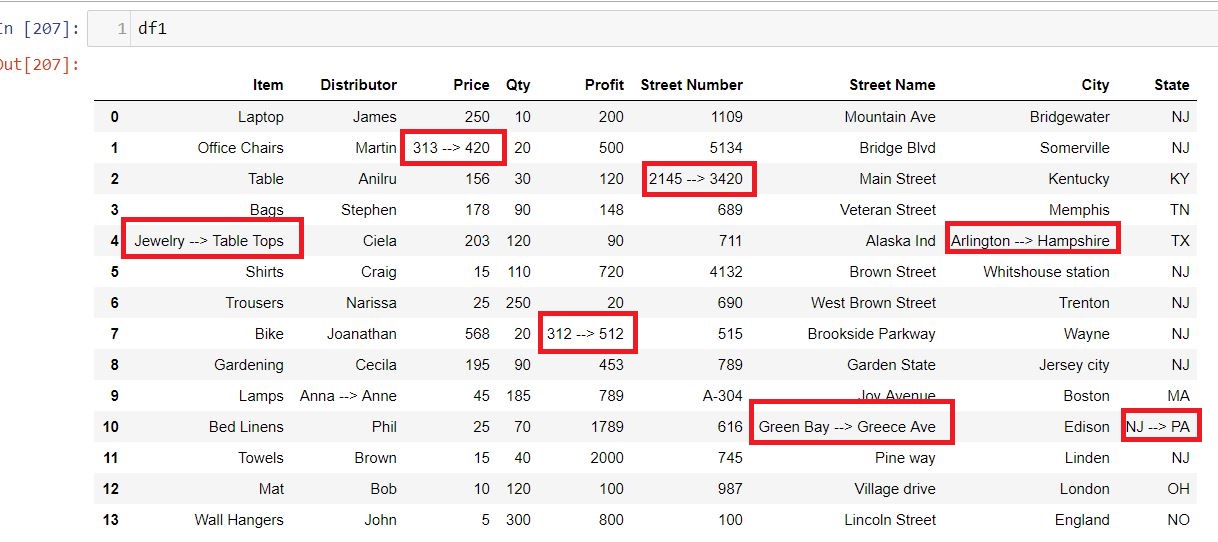The height and width of the screenshot is (542, 1218).
Task: Select row index 13
Action: (110, 520)
